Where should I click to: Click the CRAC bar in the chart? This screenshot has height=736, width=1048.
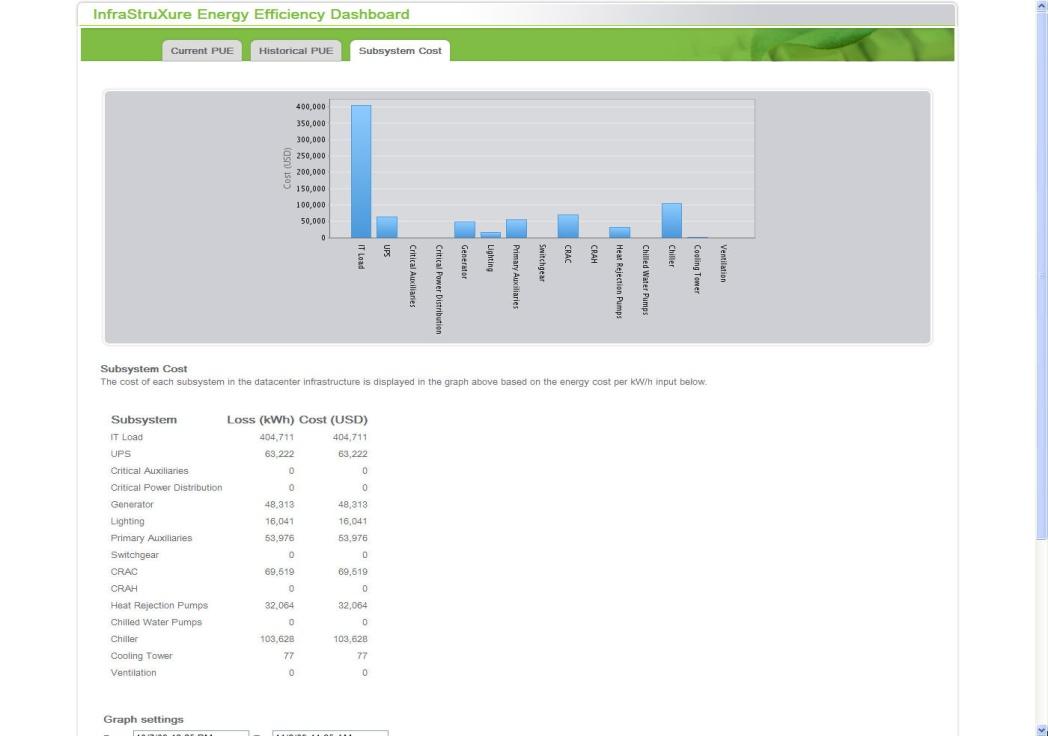pyautogui.click(x=568, y=226)
